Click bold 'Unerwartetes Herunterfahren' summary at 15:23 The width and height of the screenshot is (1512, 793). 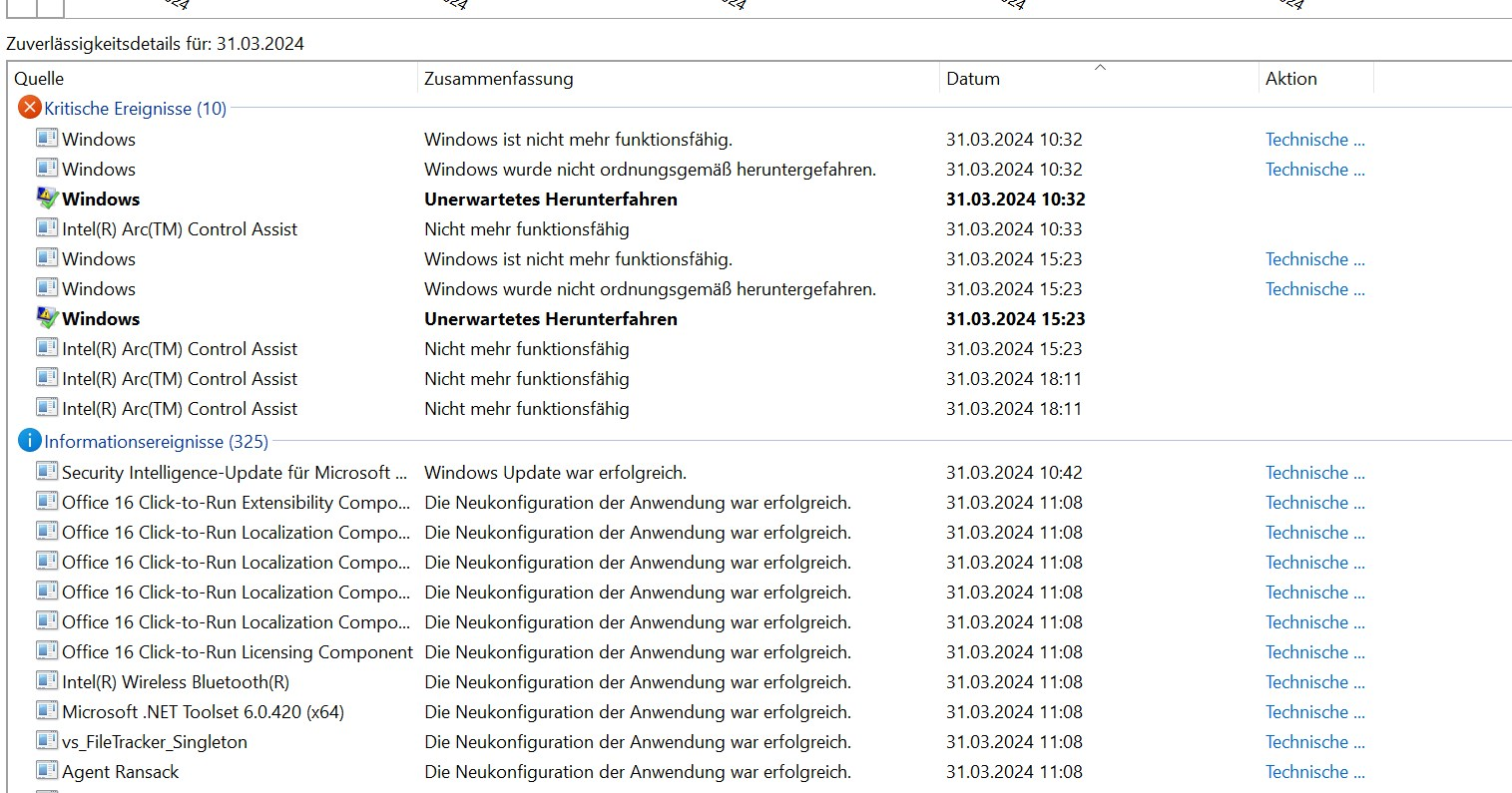click(551, 319)
